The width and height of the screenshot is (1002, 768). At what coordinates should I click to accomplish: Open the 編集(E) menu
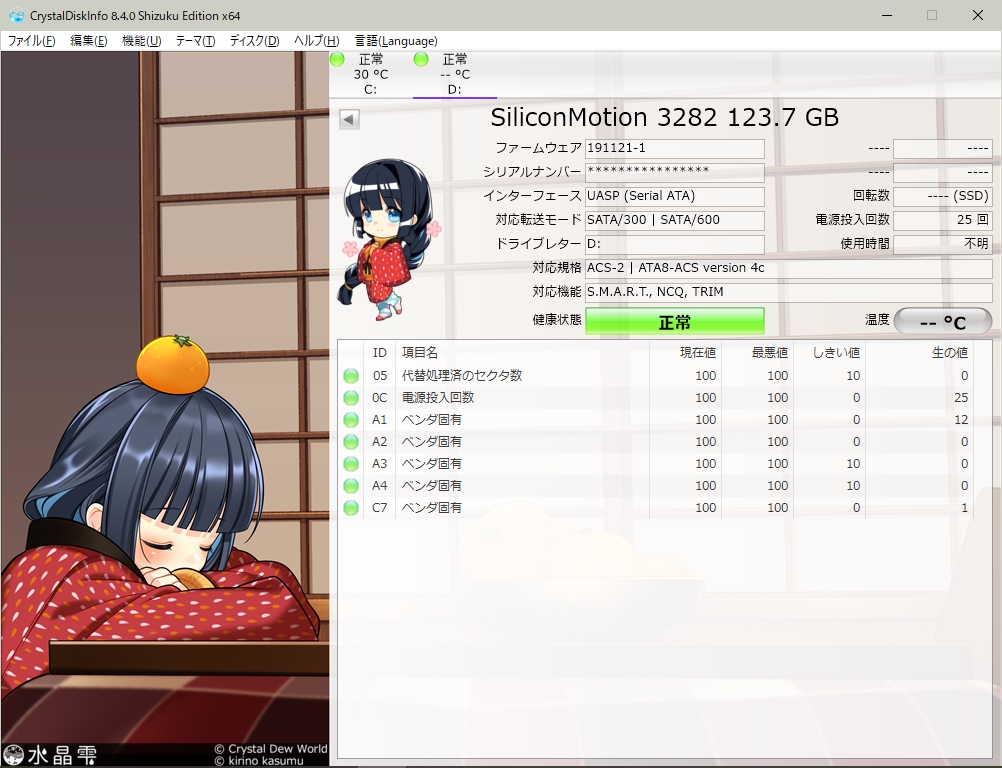pos(88,41)
